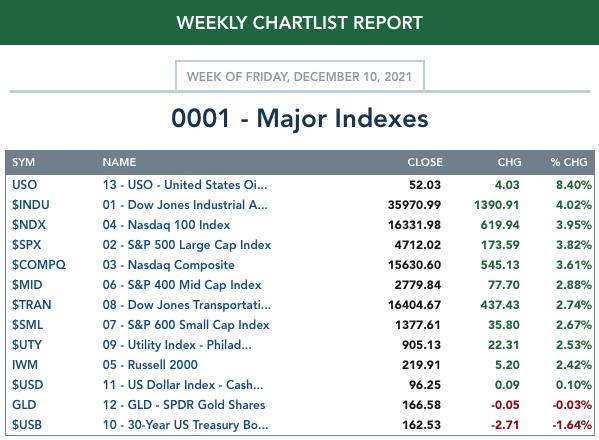599x440 pixels.
Task: Sort by the % CHG column header
Action: [x=569, y=162]
